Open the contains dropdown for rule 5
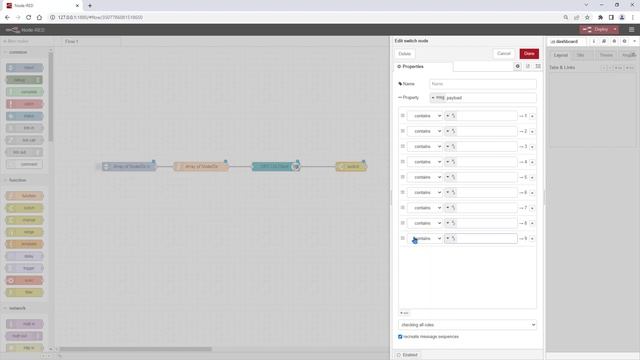 [x=424, y=177]
